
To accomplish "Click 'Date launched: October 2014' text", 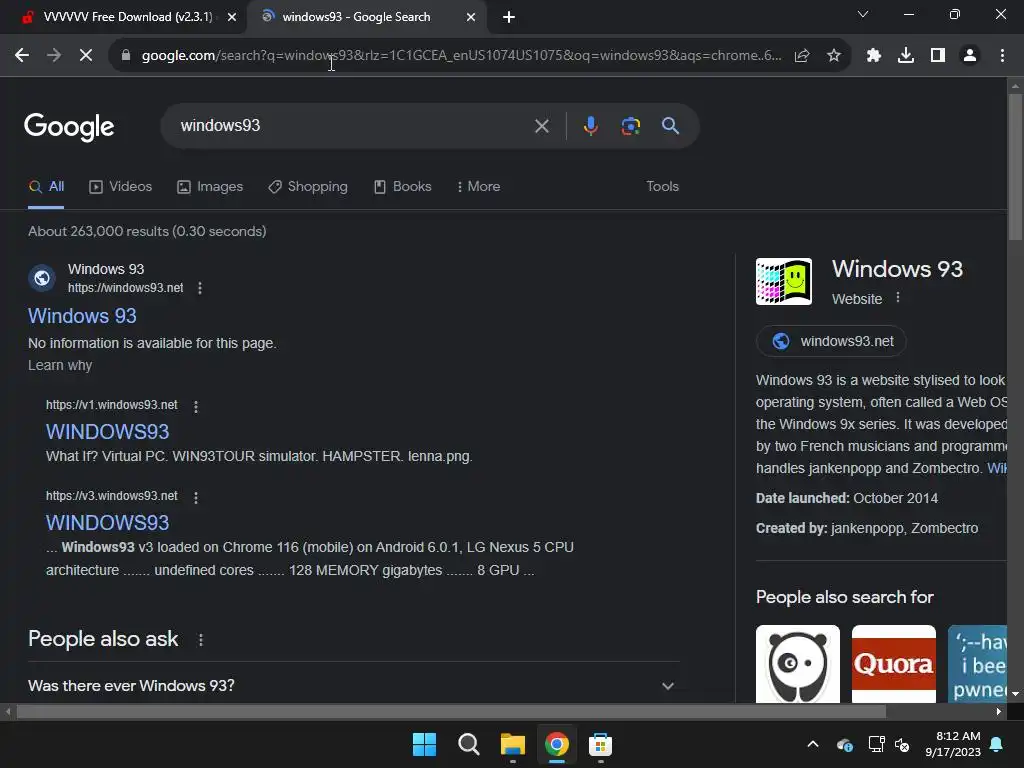I will [846, 498].
